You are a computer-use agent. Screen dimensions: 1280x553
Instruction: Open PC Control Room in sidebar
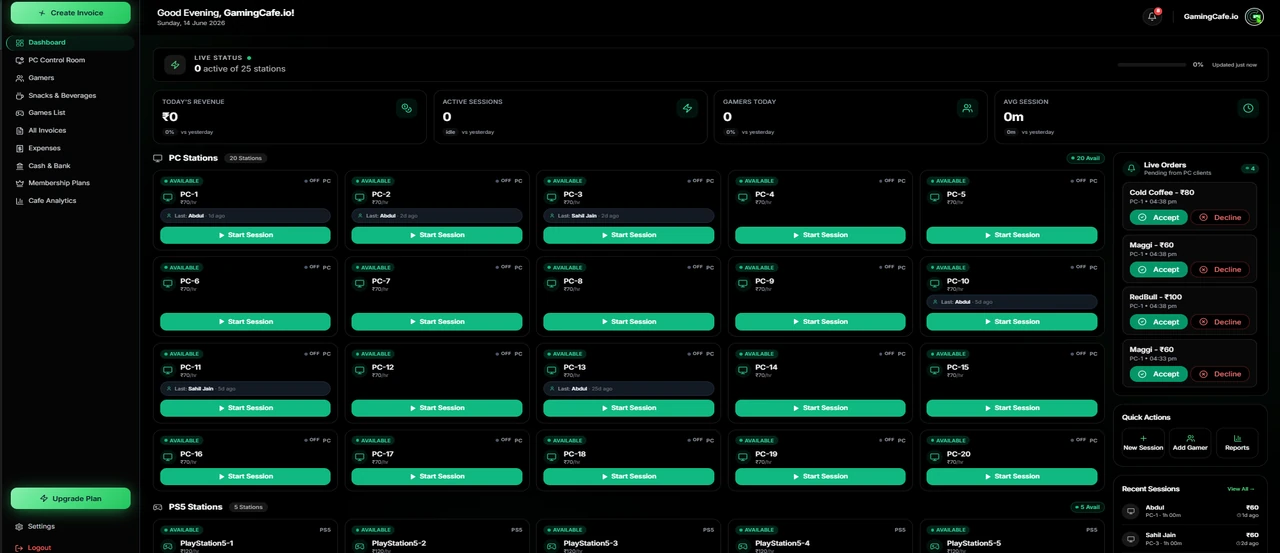click(x=70, y=60)
